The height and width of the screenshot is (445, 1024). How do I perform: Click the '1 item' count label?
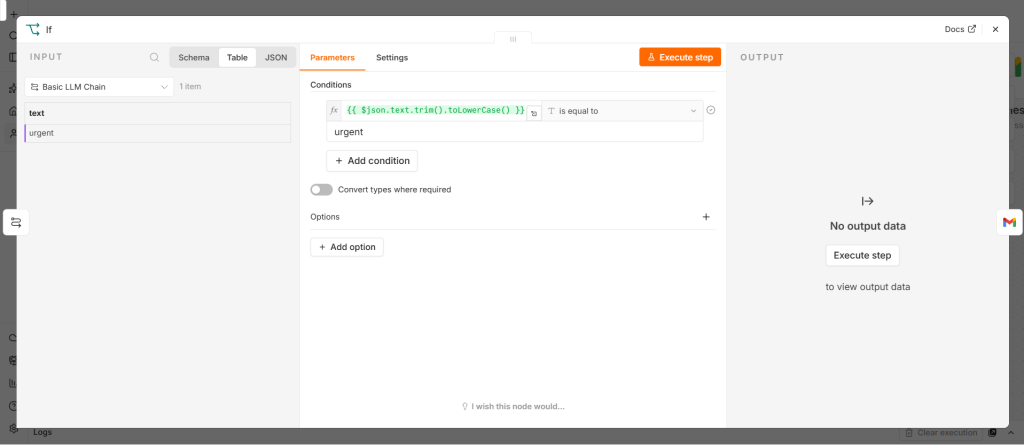click(x=190, y=86)
